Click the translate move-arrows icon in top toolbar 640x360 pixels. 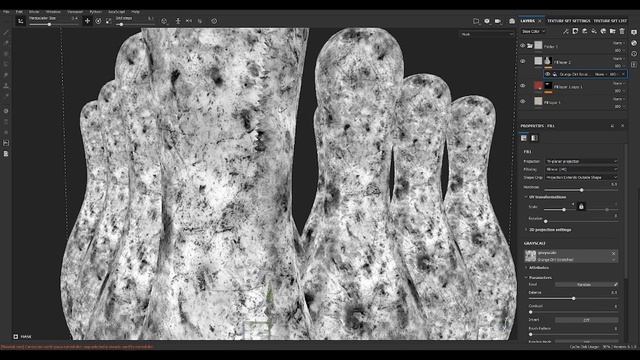pyautogui.click(x=87, y=21)
